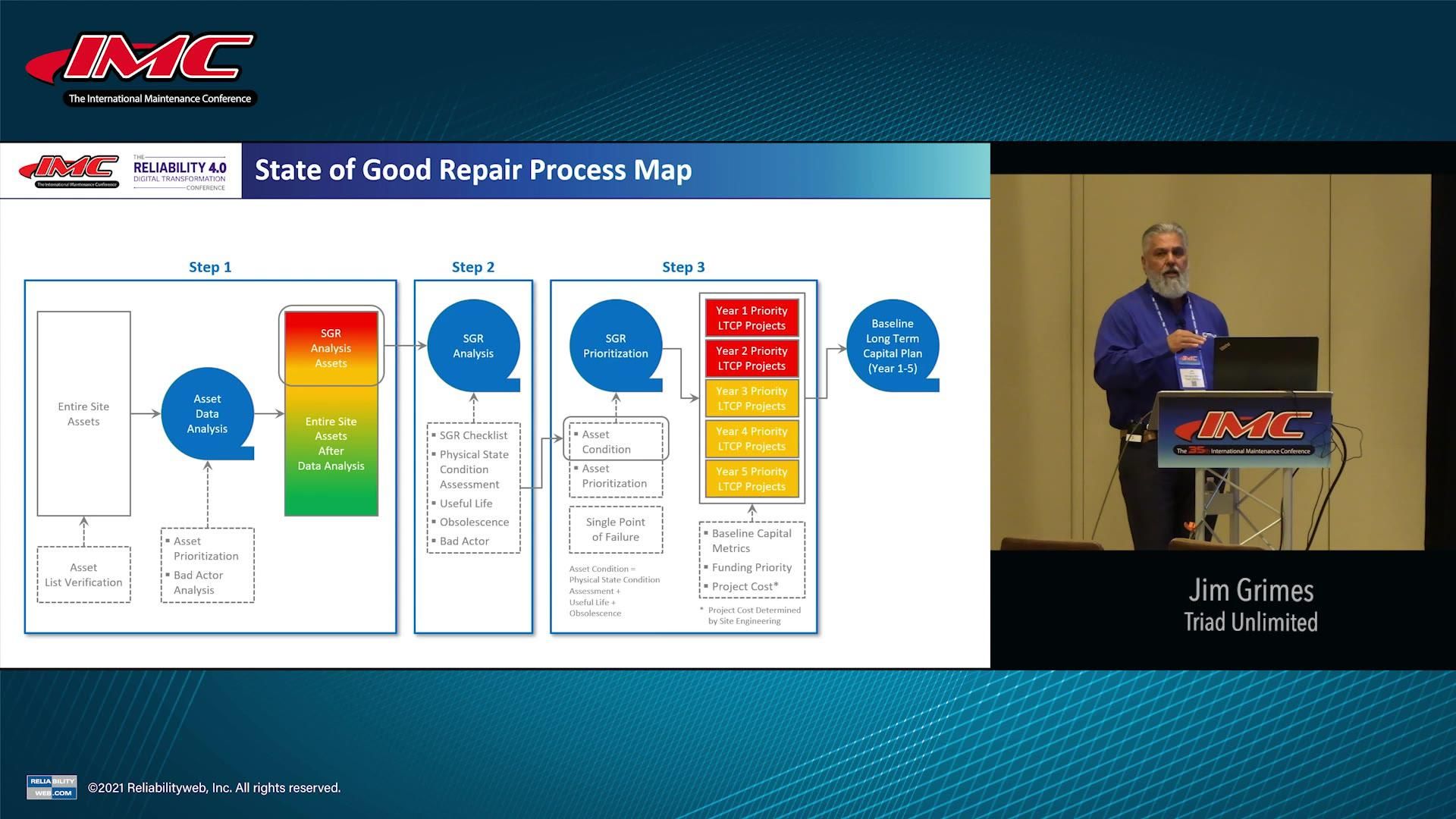
Task: Select the Reliability 4.0 conference logo
Action: point(178,170)
